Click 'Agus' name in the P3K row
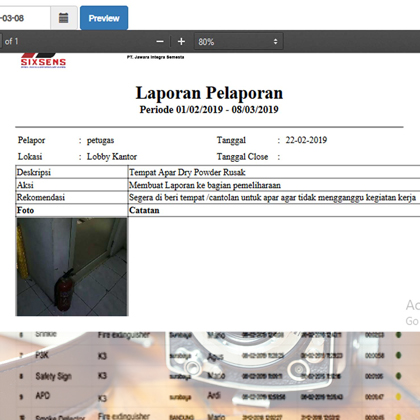The height and width of the screenshot is (420, 420). (215, 357)
